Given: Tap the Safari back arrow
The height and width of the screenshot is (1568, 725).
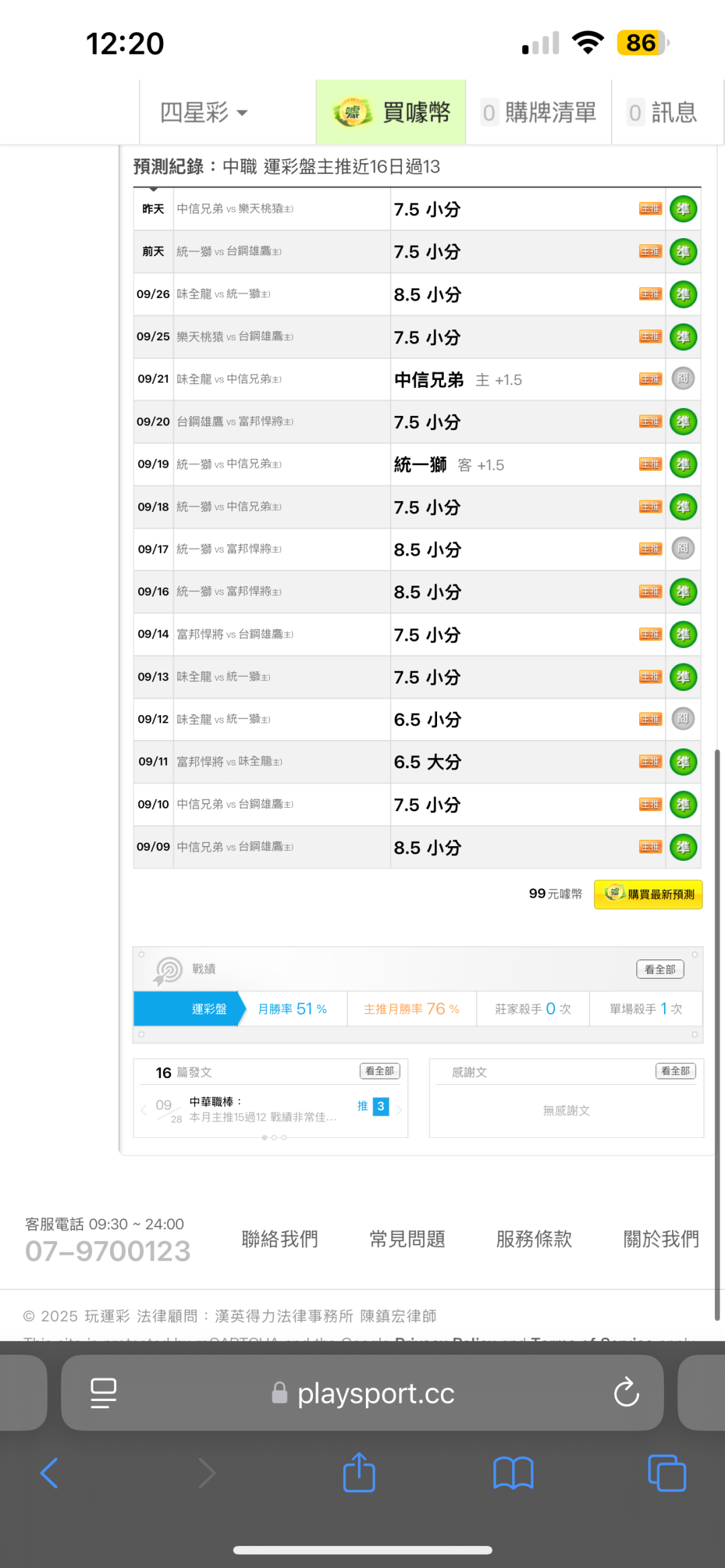Looking at the screenshot, I should [x=49, y=1473].
